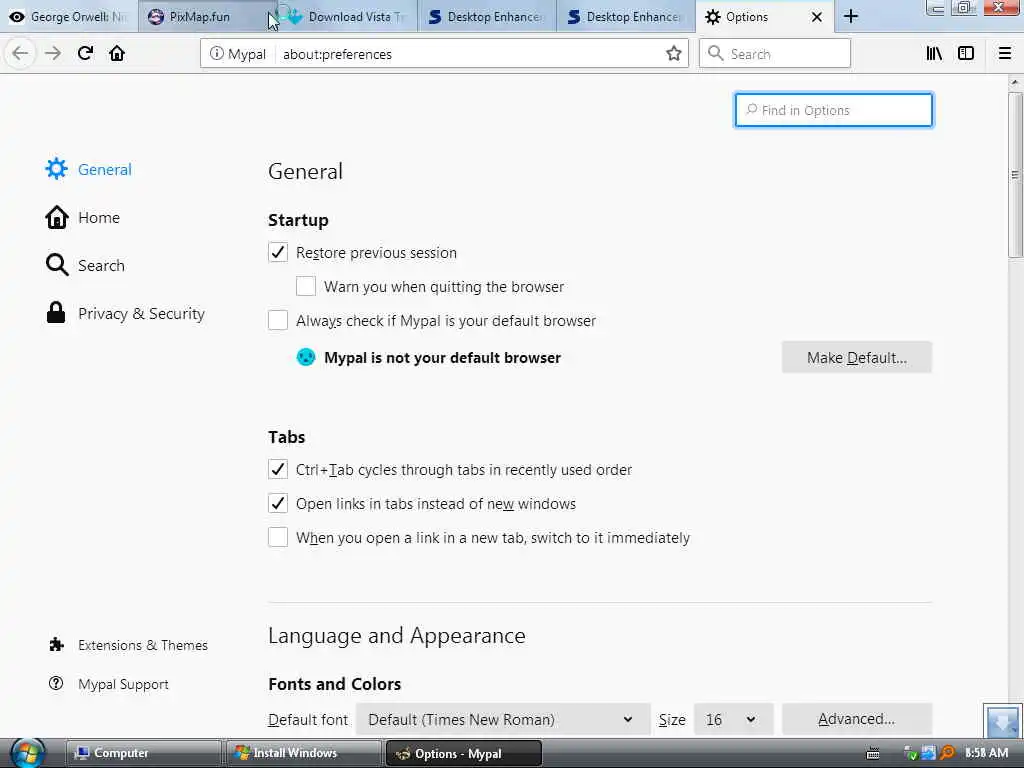1024x768 pixels.
Task: Enable switch to new tab immediately checkbox
Action: coord(278,537)
